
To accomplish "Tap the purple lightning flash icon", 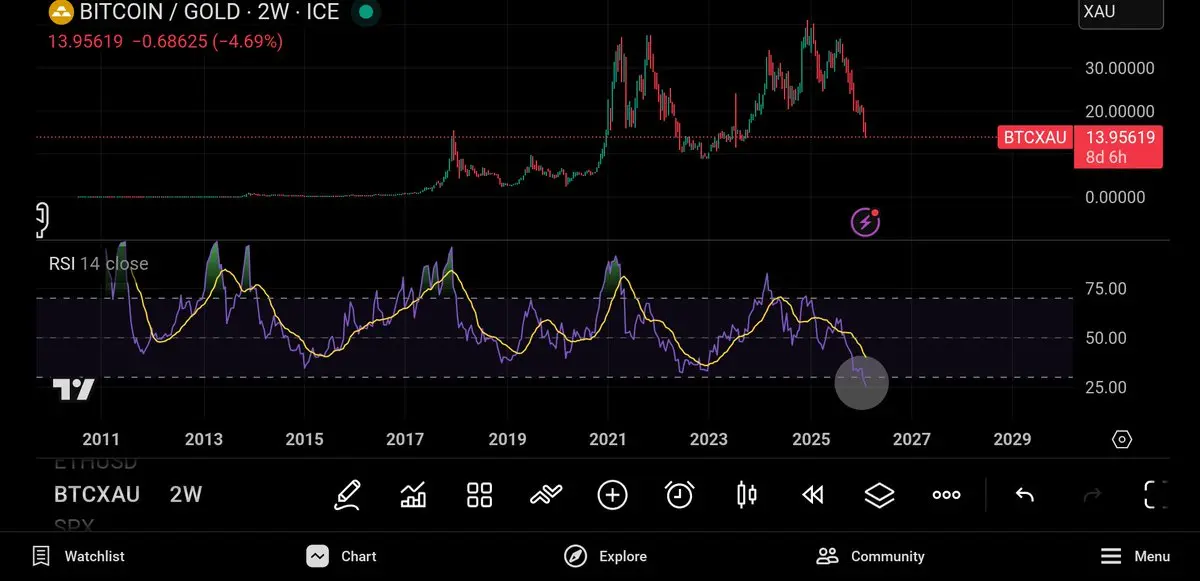I will 865,222.
